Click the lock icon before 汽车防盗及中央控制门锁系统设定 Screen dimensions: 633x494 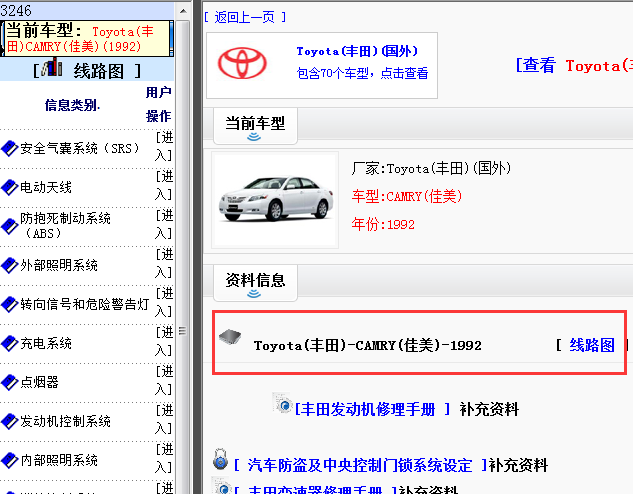[x=220, y=459]
